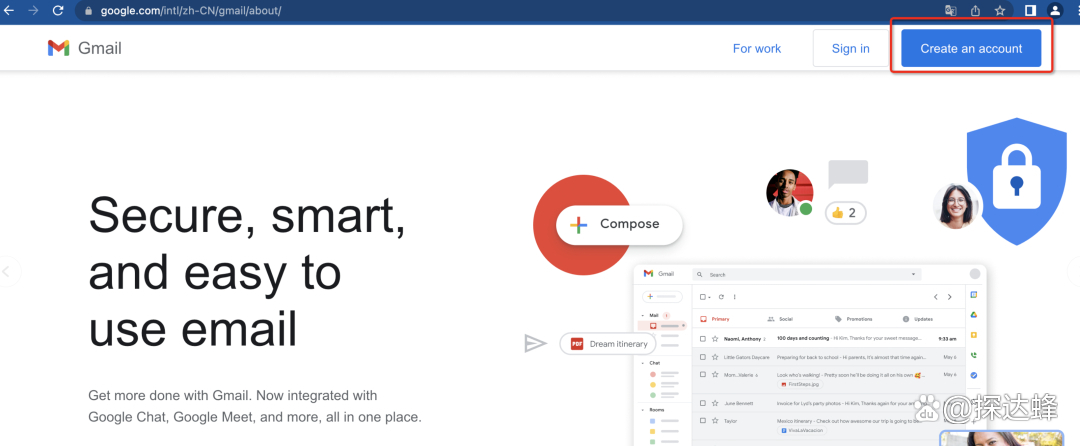The image size is (1080, 446).
Task: Open the FirstSteps.jpg attachment chip
Action: [800, 384]
